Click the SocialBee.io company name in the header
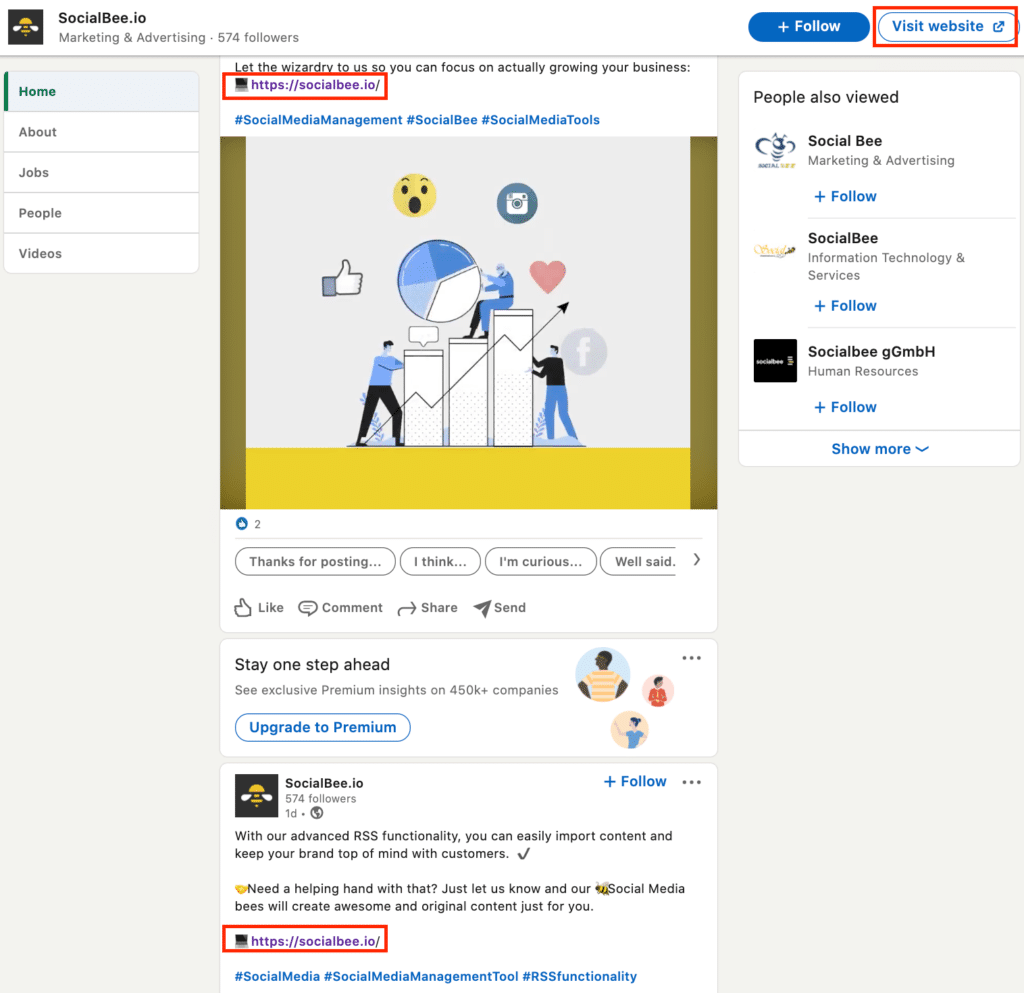This screenshot has width=1024, height=993. (102, 18)
